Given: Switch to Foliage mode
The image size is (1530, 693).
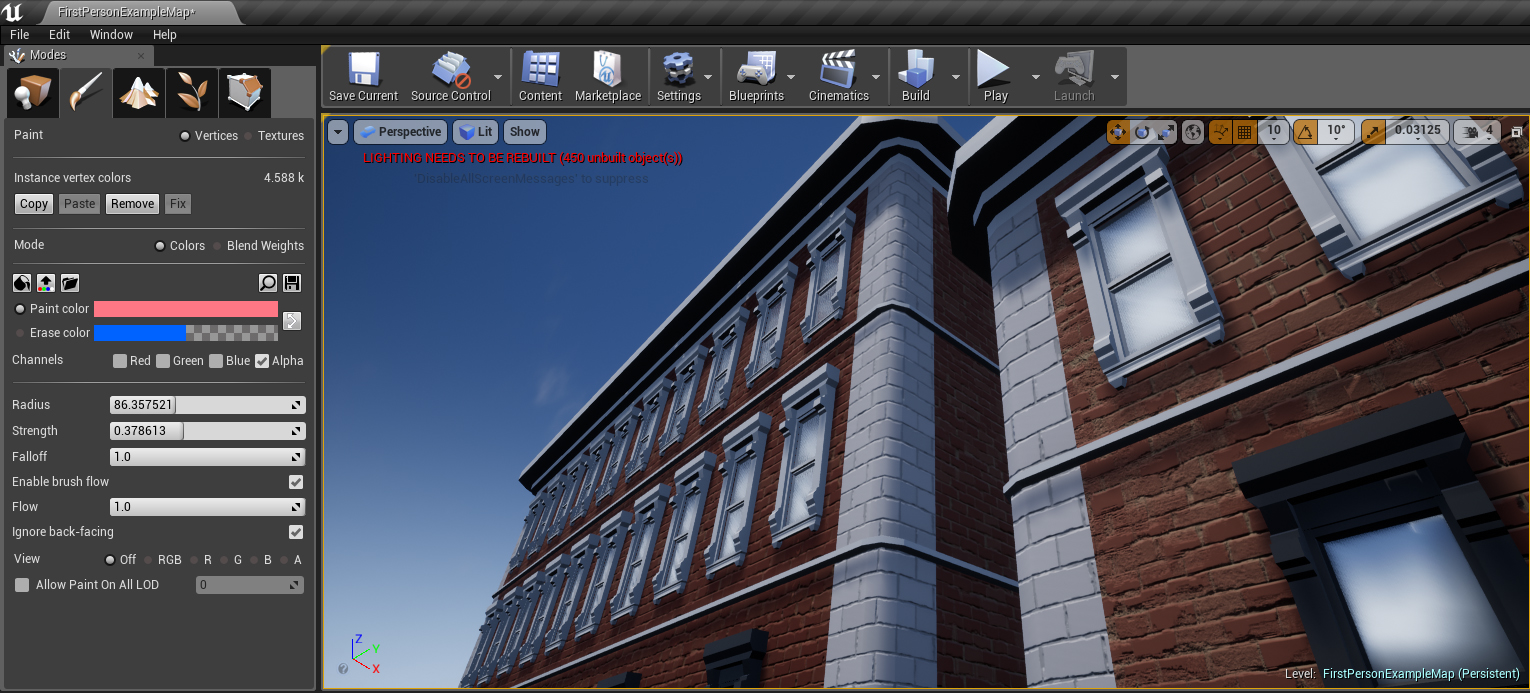Looking at the screenshot, I should (x=192, y=92).
